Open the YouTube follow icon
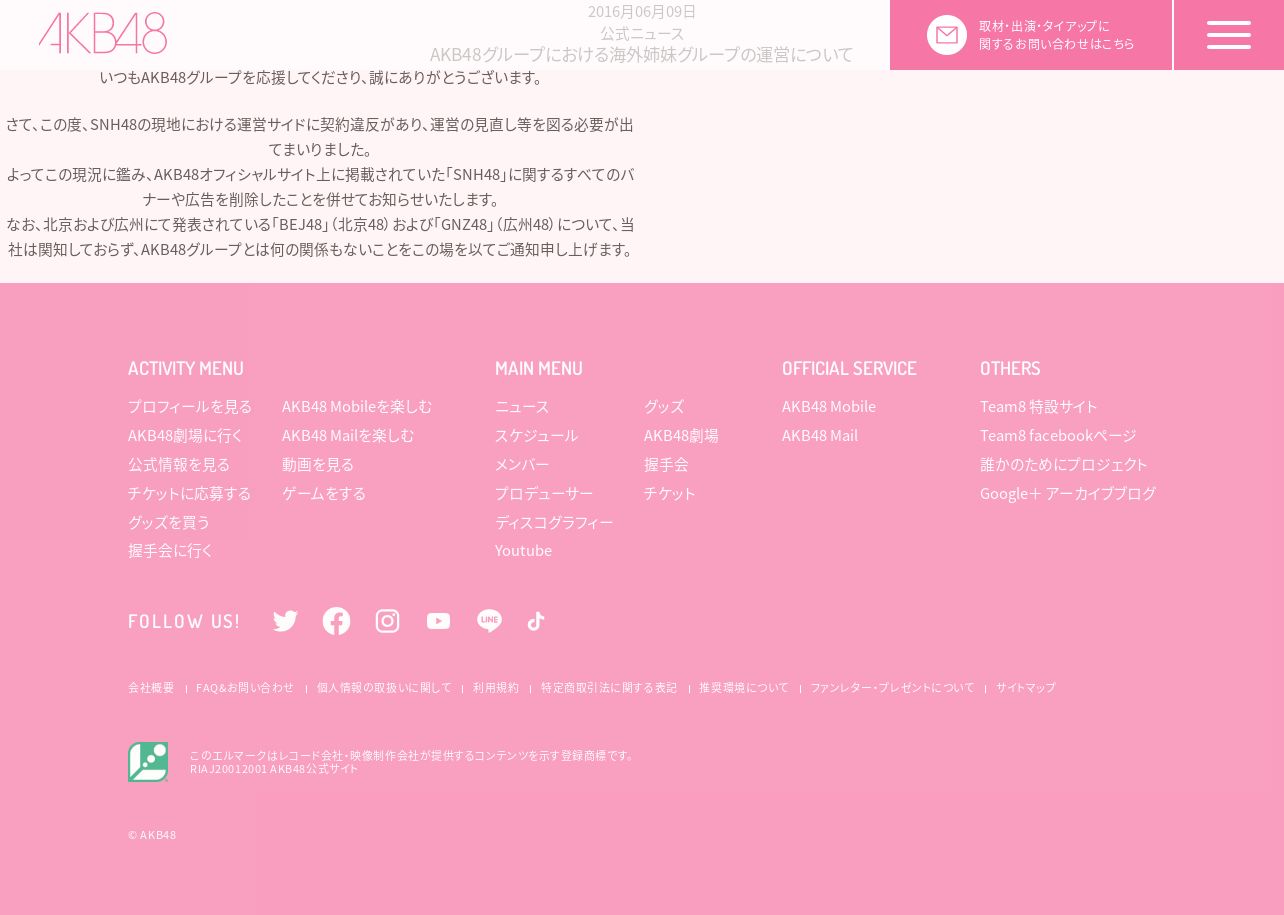This screenshot has height=915, width=1284. point(438,621)
